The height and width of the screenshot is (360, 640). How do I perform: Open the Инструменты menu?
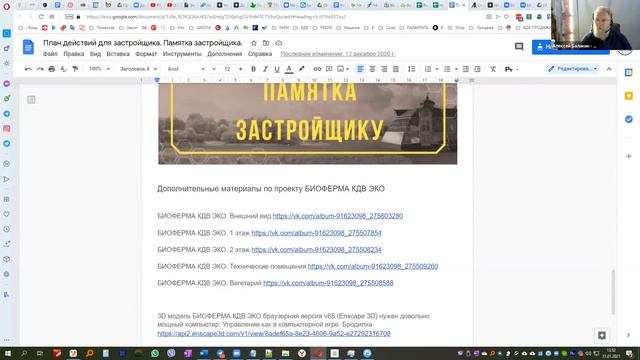(x=182, y=54)
